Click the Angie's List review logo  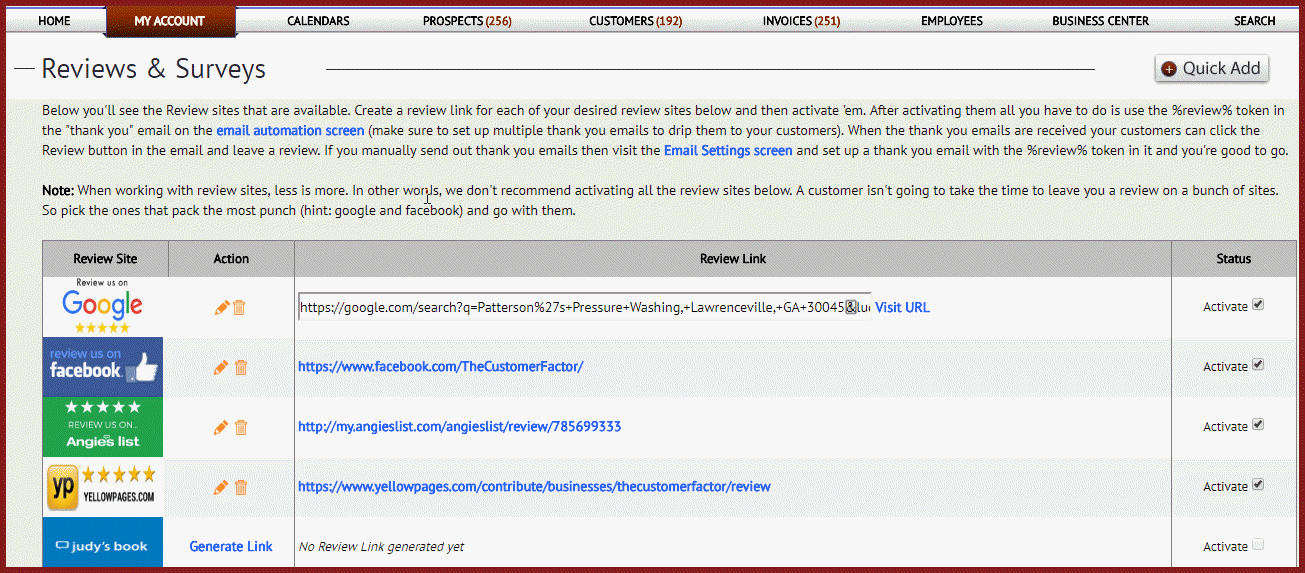[x=103, y=427]
